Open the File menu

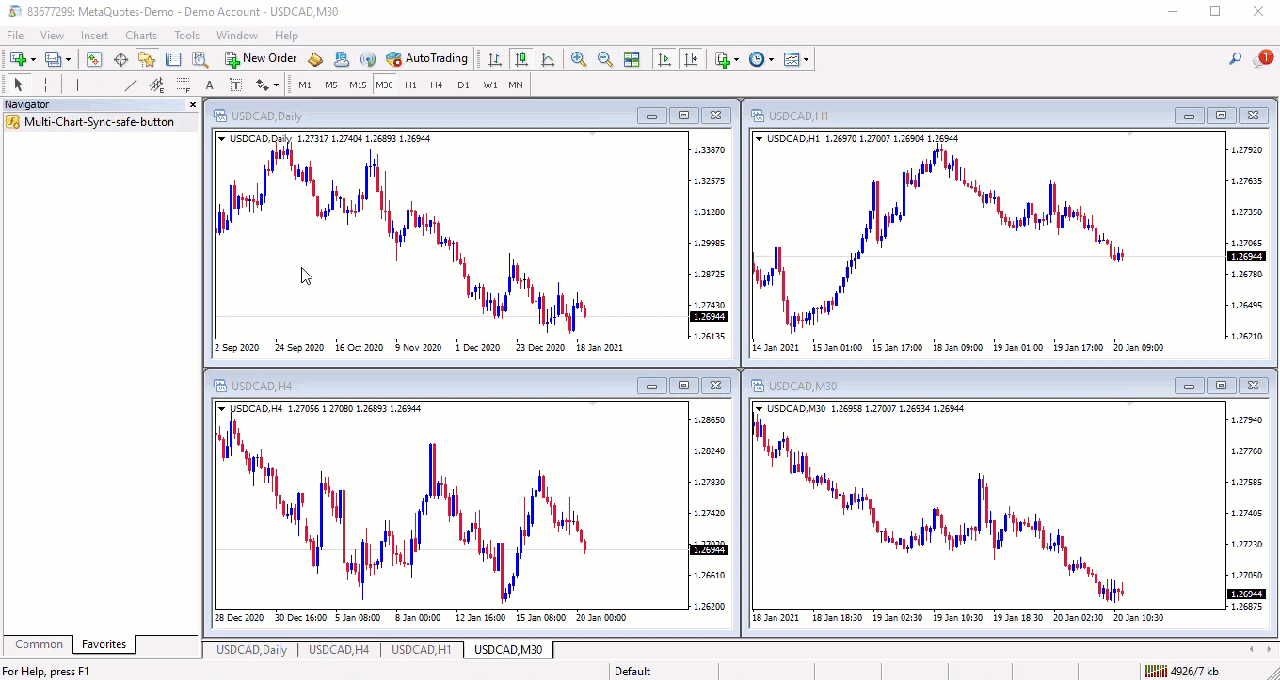(16, 35)
